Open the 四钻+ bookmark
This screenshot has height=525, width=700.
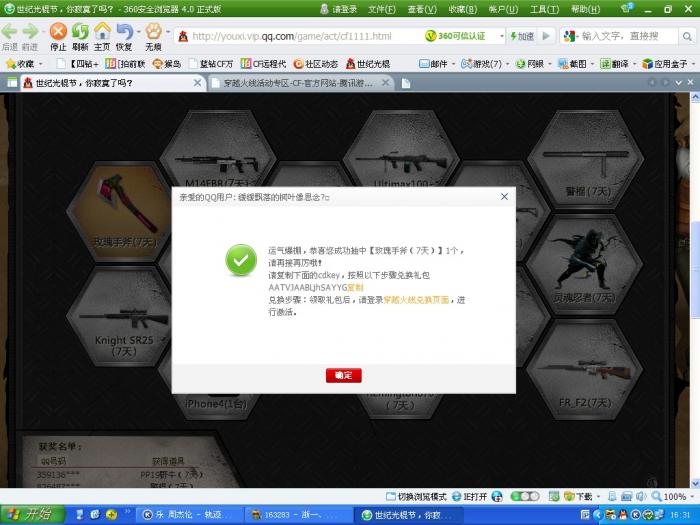click(78, 64)
